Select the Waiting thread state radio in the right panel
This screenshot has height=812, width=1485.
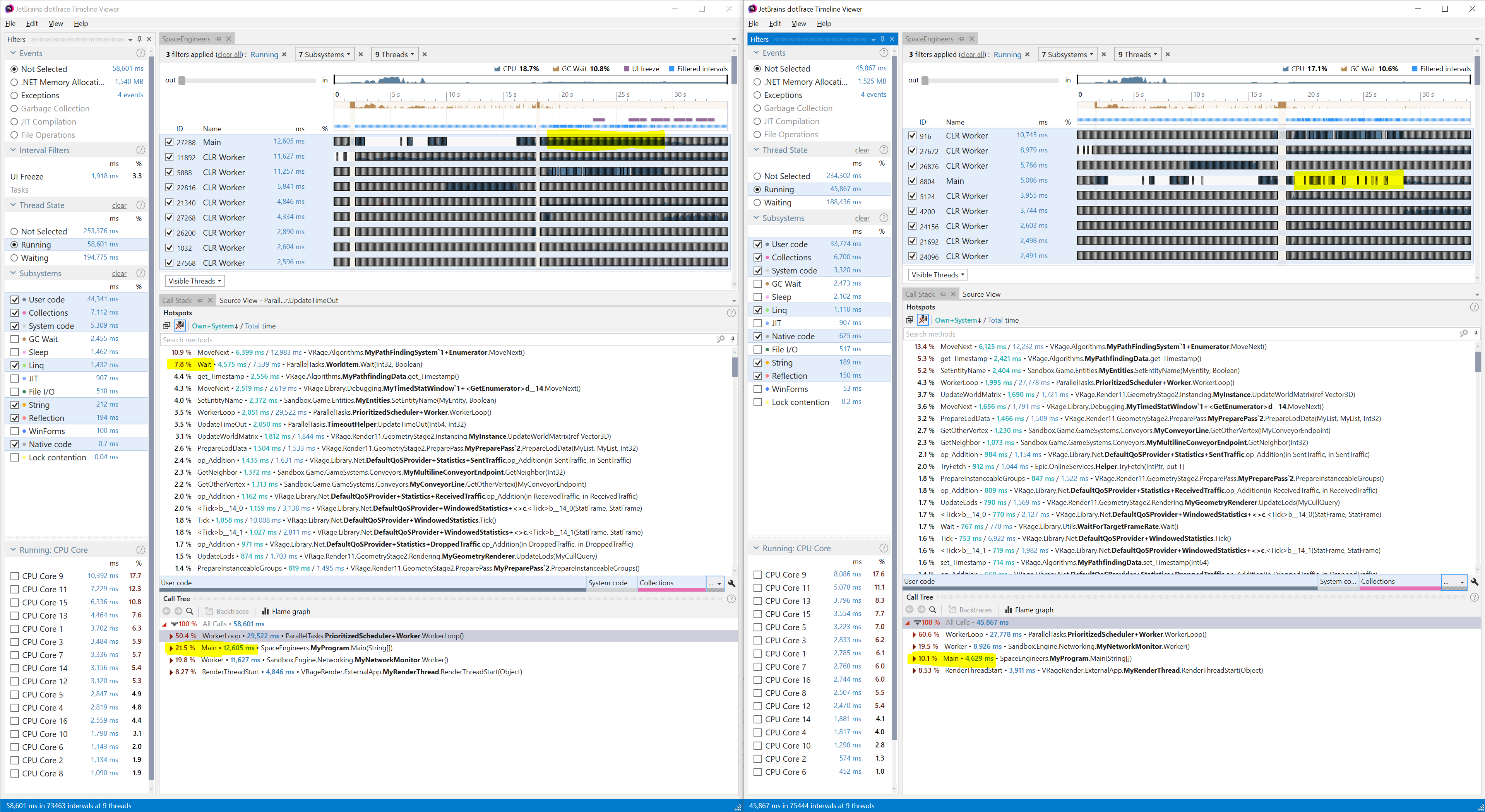tap(757, 202)
